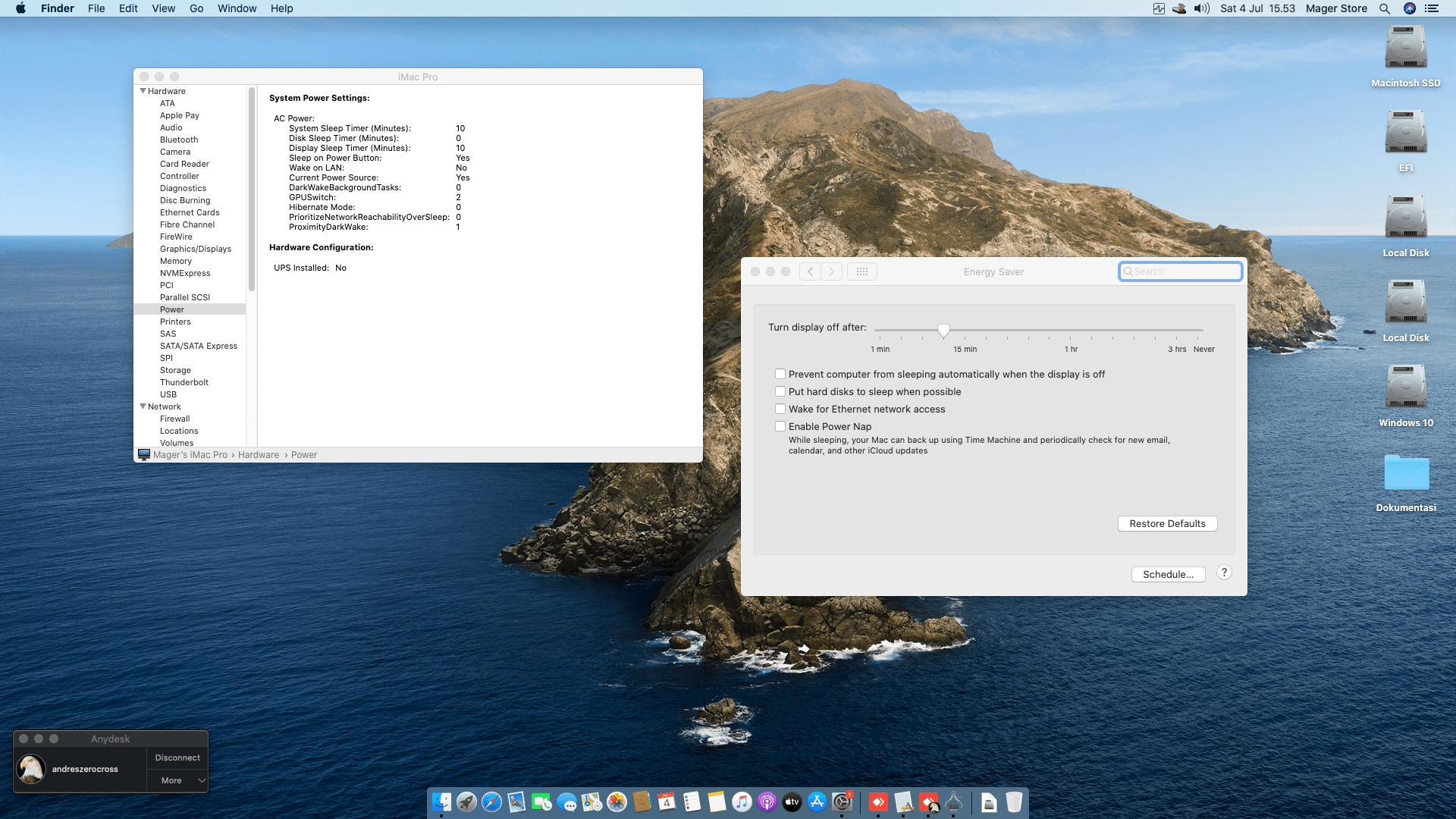Open Spotlight search in menu bar
The height and width of the screenshot is (819, 1456).
tap(1385, 8)
